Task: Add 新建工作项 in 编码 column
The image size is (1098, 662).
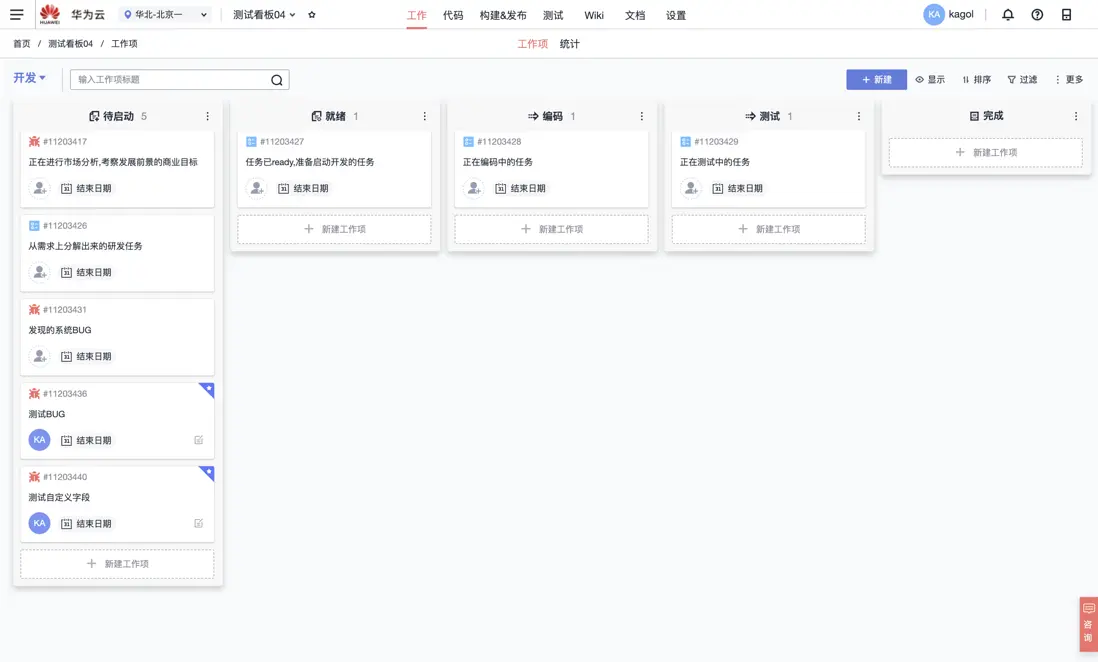Action: (552, 229)
